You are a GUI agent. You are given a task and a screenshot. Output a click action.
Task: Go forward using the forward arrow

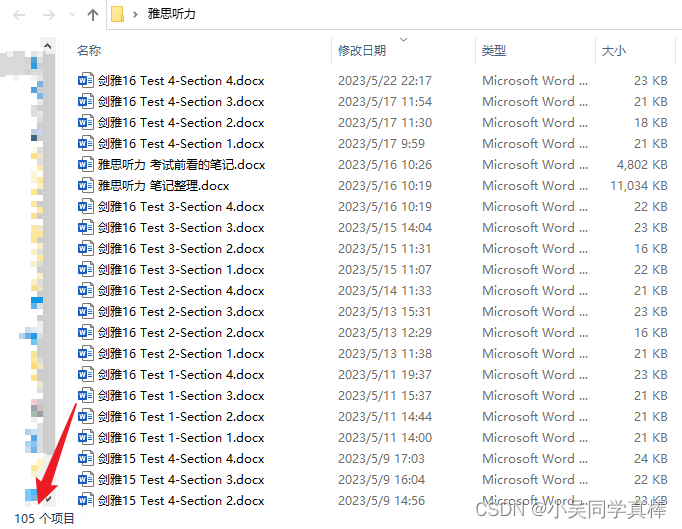tap(49, 15)
